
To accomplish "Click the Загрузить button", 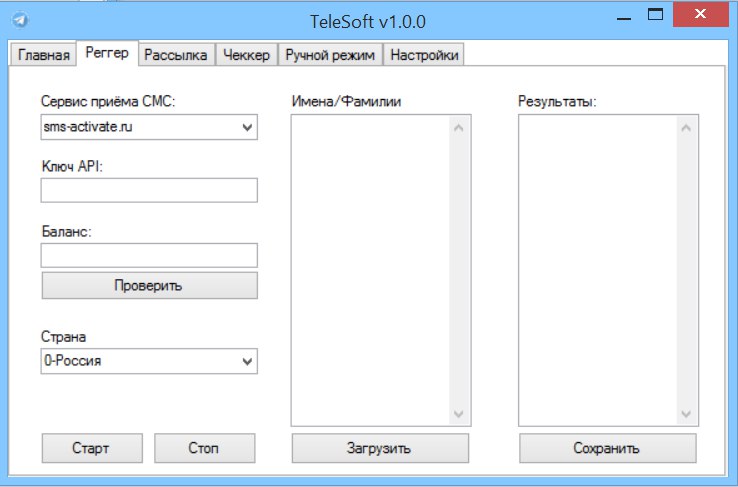I will [379, 447].
